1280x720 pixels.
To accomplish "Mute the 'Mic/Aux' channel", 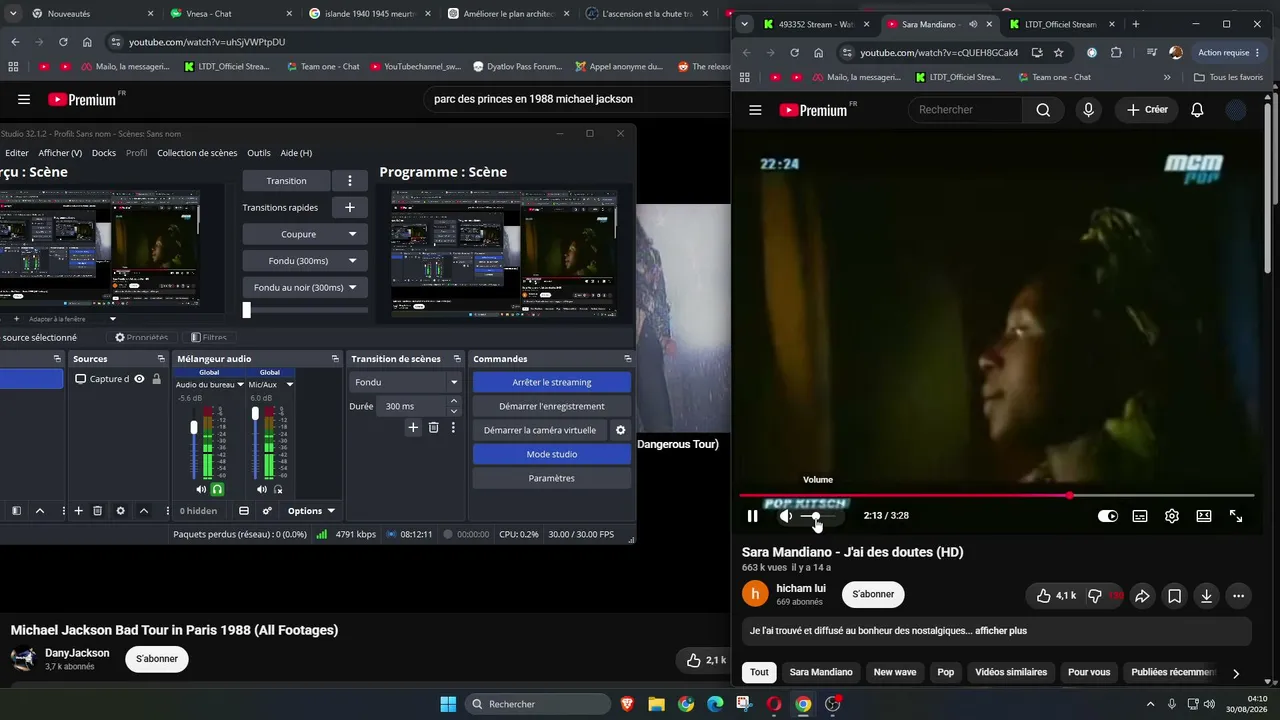I will pos(262,490).
